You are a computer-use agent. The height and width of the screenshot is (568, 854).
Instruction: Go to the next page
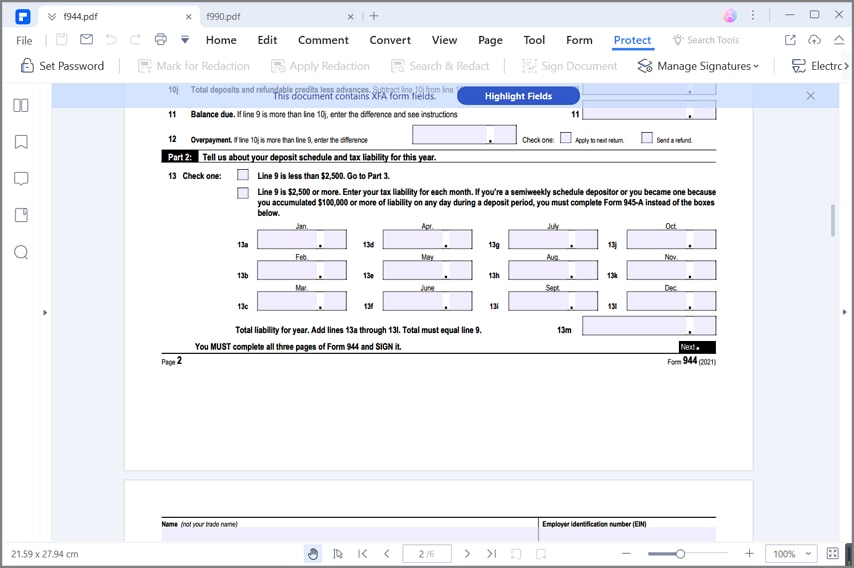(467, 554)
